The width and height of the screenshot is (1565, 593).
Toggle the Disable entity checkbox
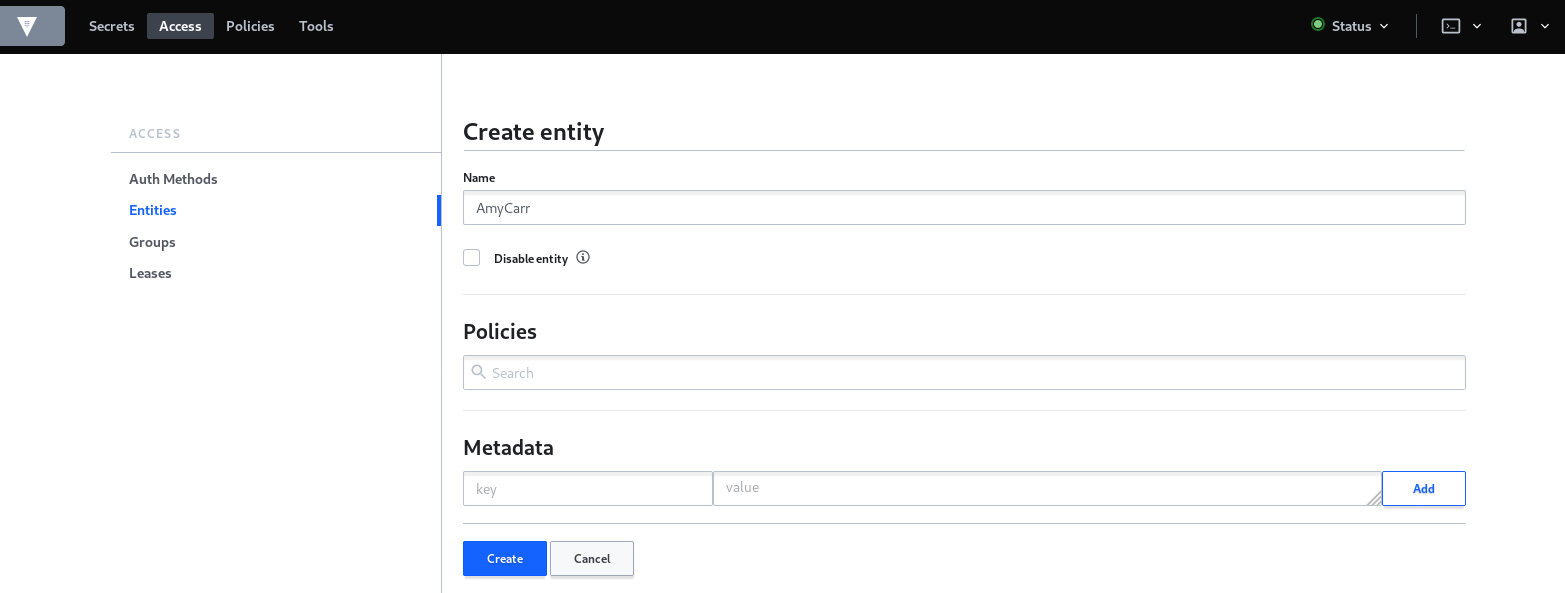pos(472,258)
